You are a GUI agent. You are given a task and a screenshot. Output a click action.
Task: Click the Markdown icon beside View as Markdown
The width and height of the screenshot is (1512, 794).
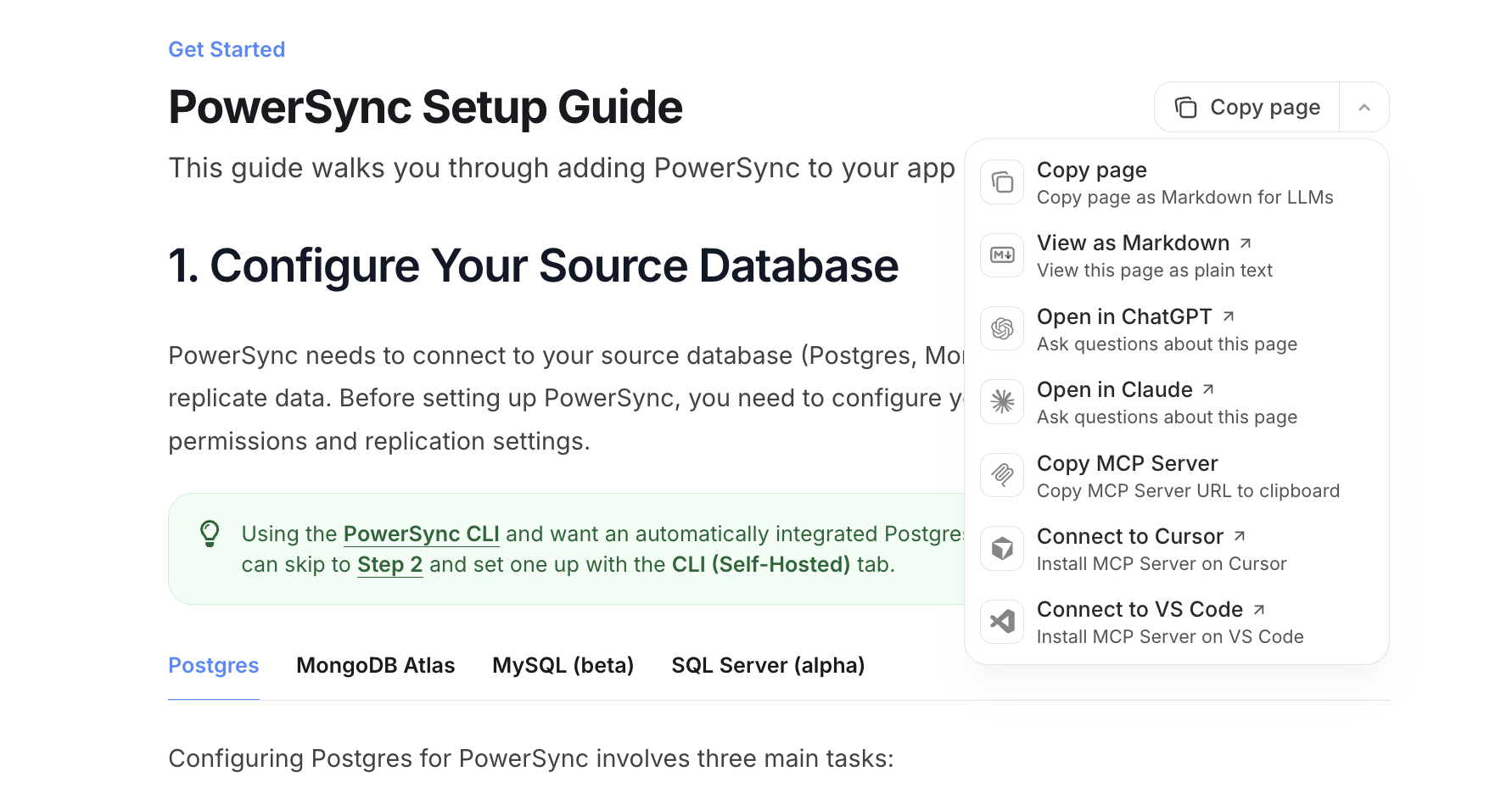pos(1002,255)
